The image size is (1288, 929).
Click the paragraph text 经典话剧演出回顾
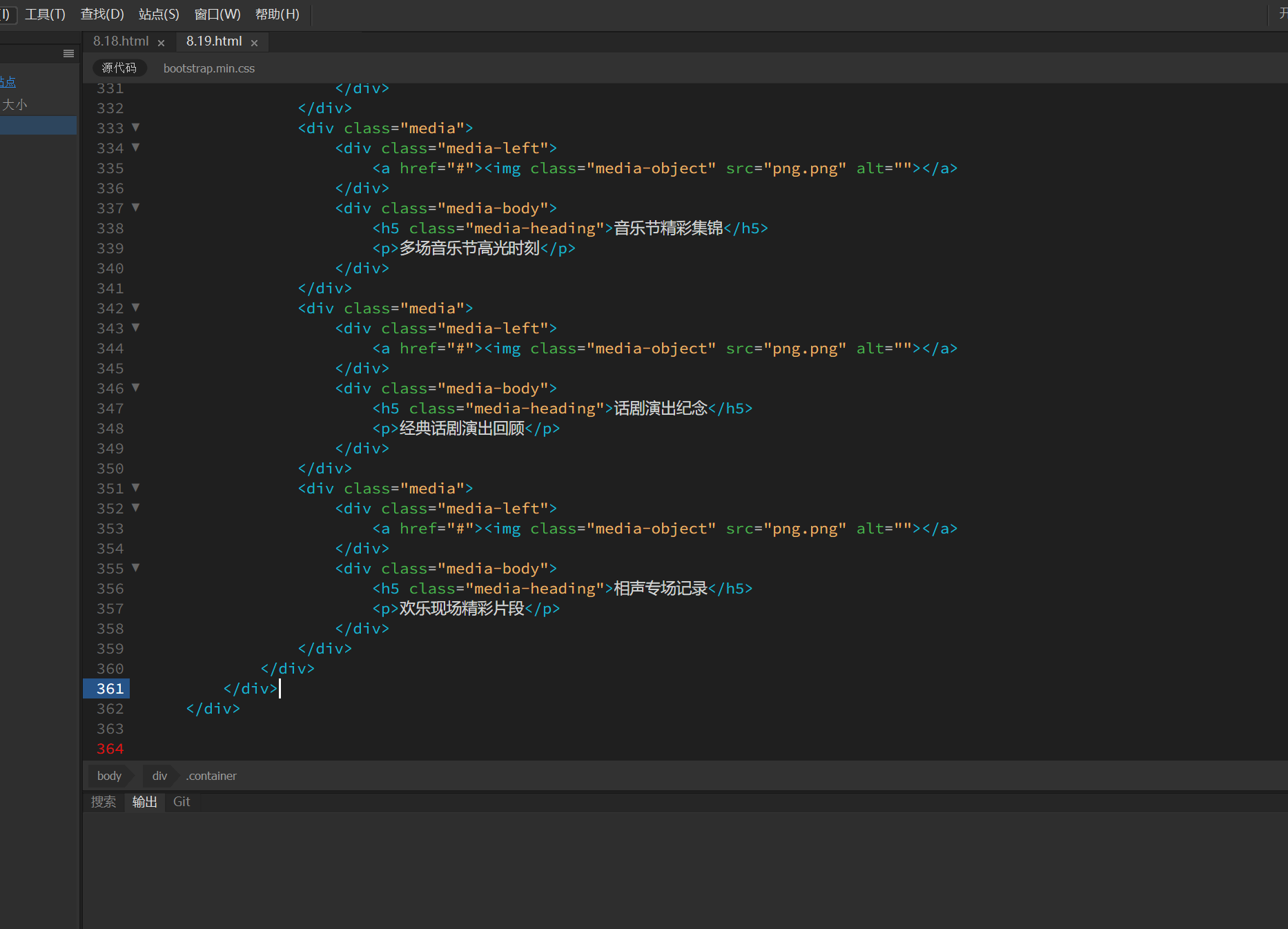pos(462,429)
